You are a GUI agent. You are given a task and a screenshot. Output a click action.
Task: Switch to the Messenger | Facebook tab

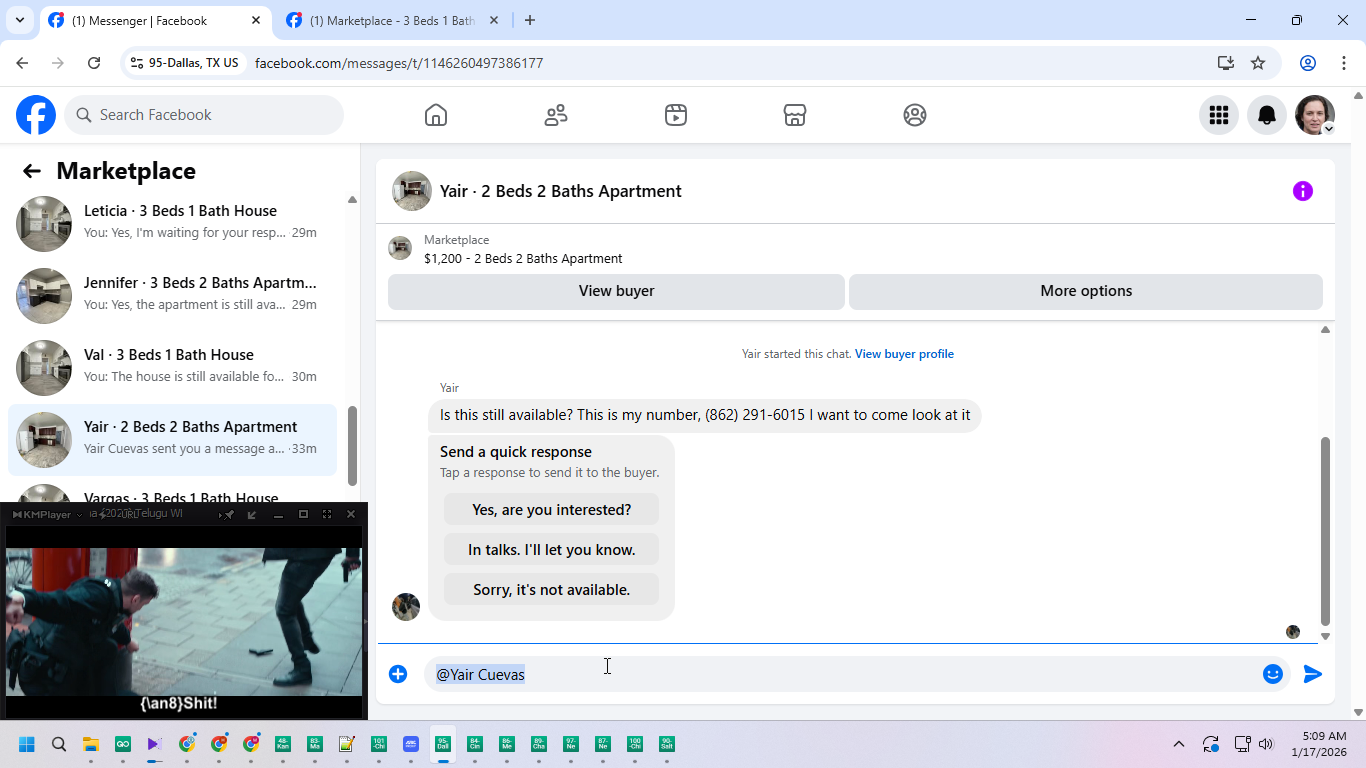[x=156, y=20]
